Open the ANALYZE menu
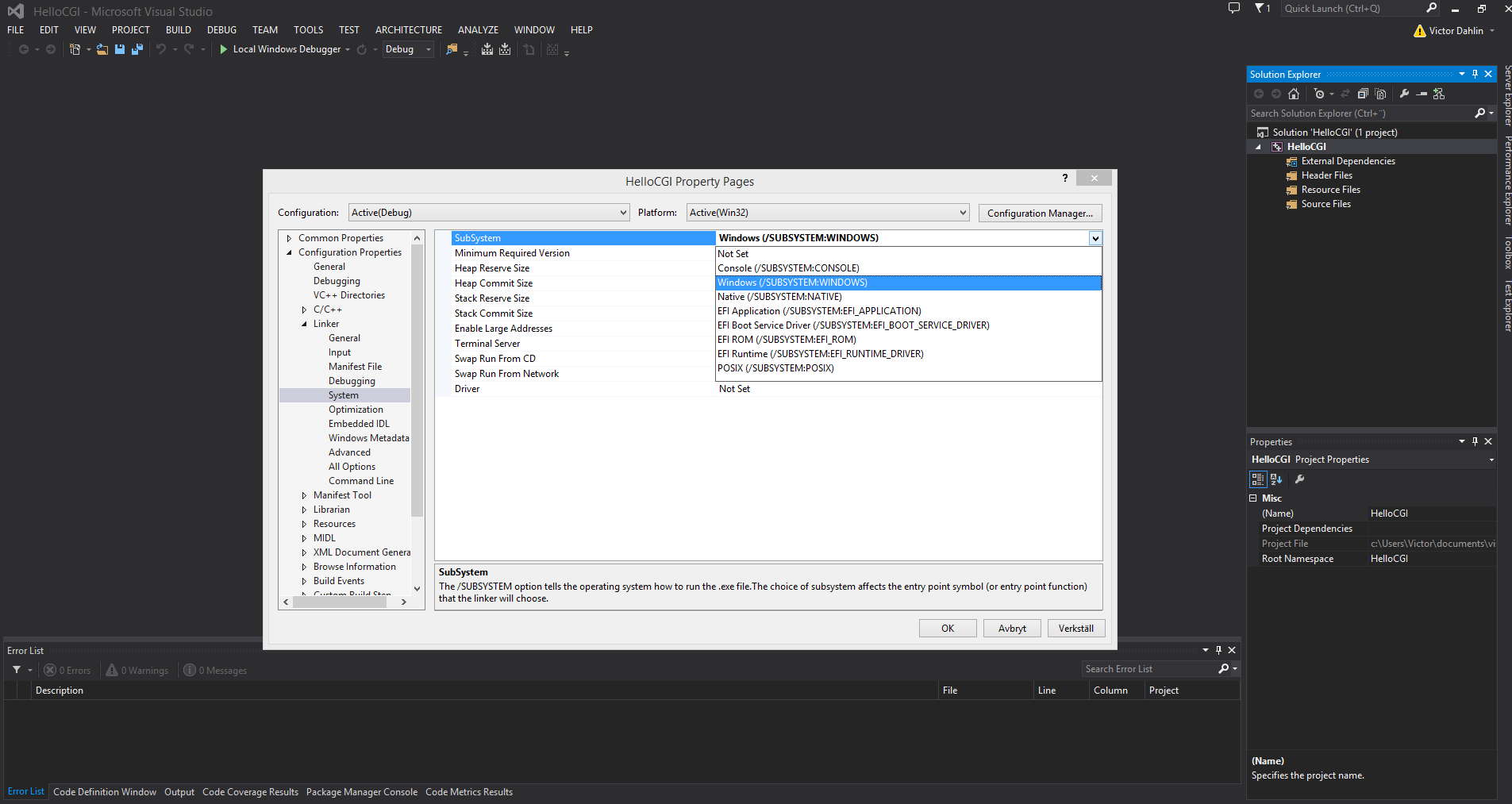This screenshot has width=1512, height=804. click(x=478, y=30)
